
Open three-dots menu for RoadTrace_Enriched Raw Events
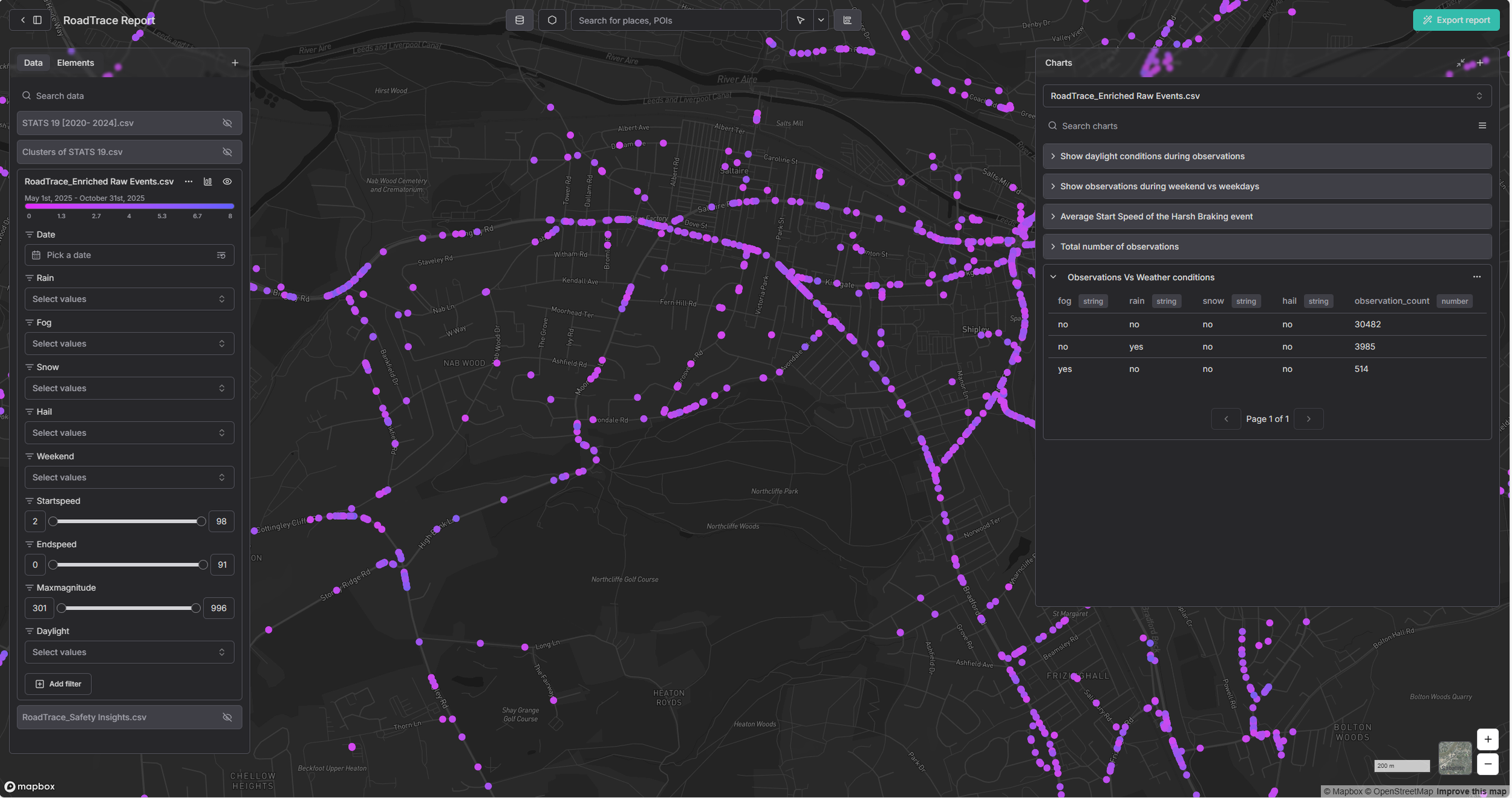click(x=189, y=181)
